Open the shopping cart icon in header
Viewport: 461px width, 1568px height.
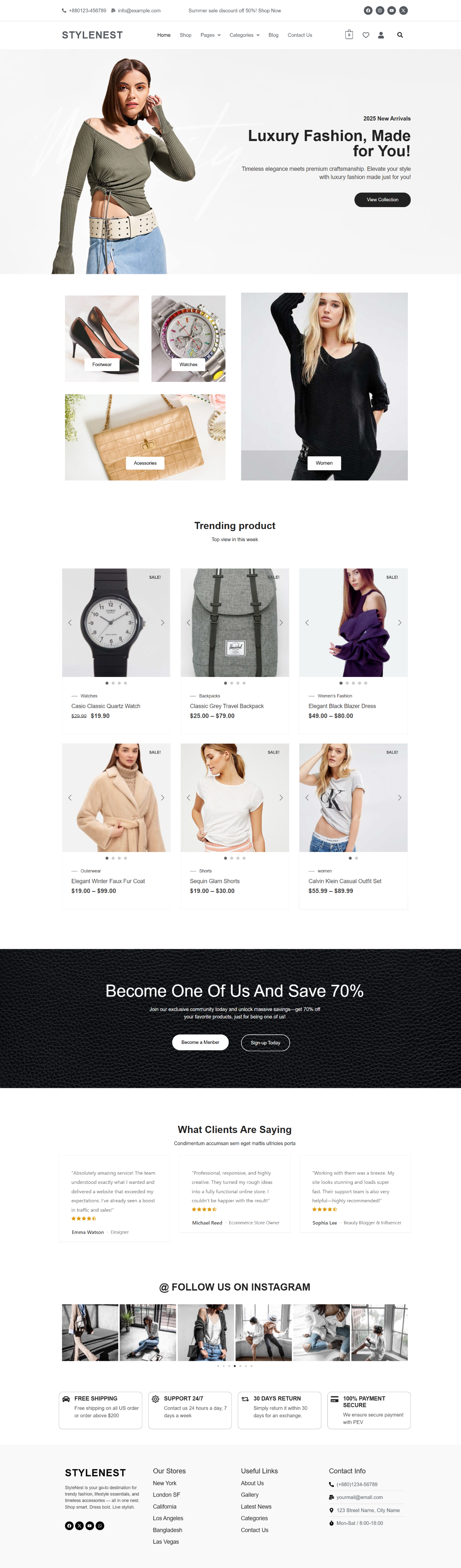coord(349,35)
